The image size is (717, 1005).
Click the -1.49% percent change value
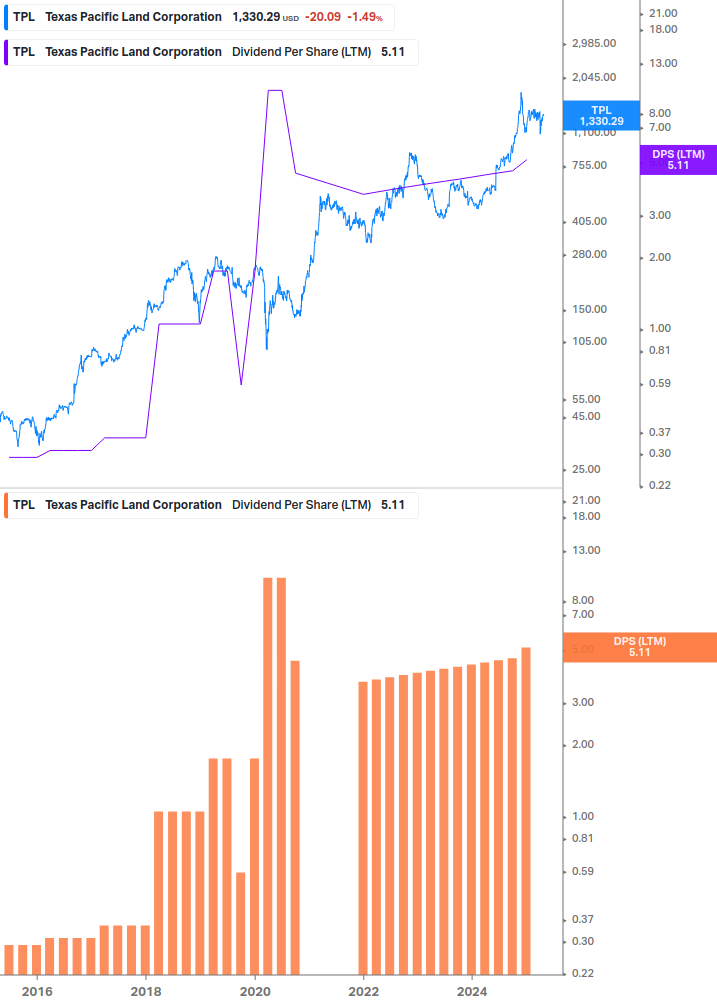tap(365, 17)
